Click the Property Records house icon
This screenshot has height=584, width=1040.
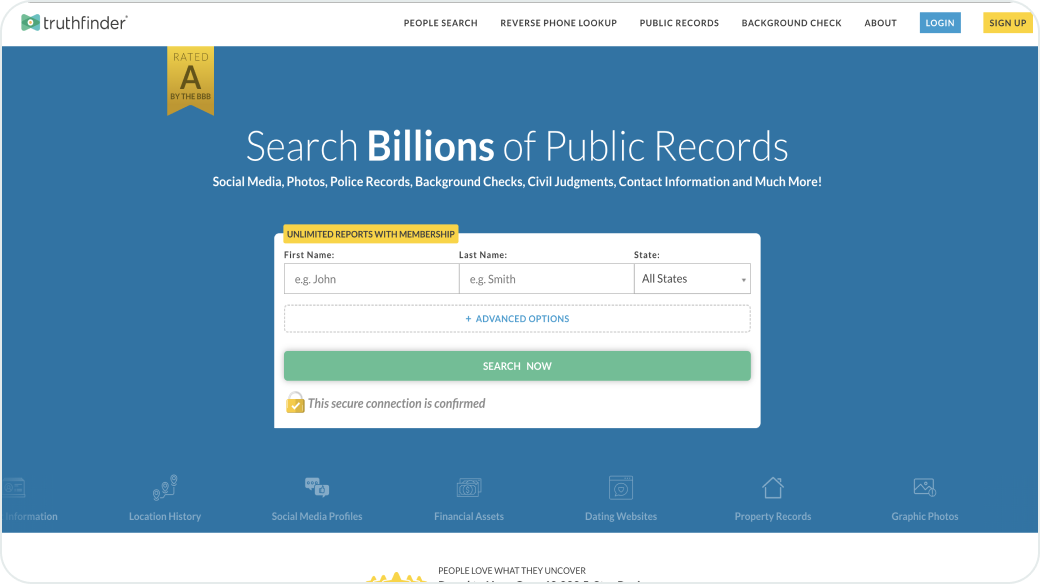coord(772,486)
